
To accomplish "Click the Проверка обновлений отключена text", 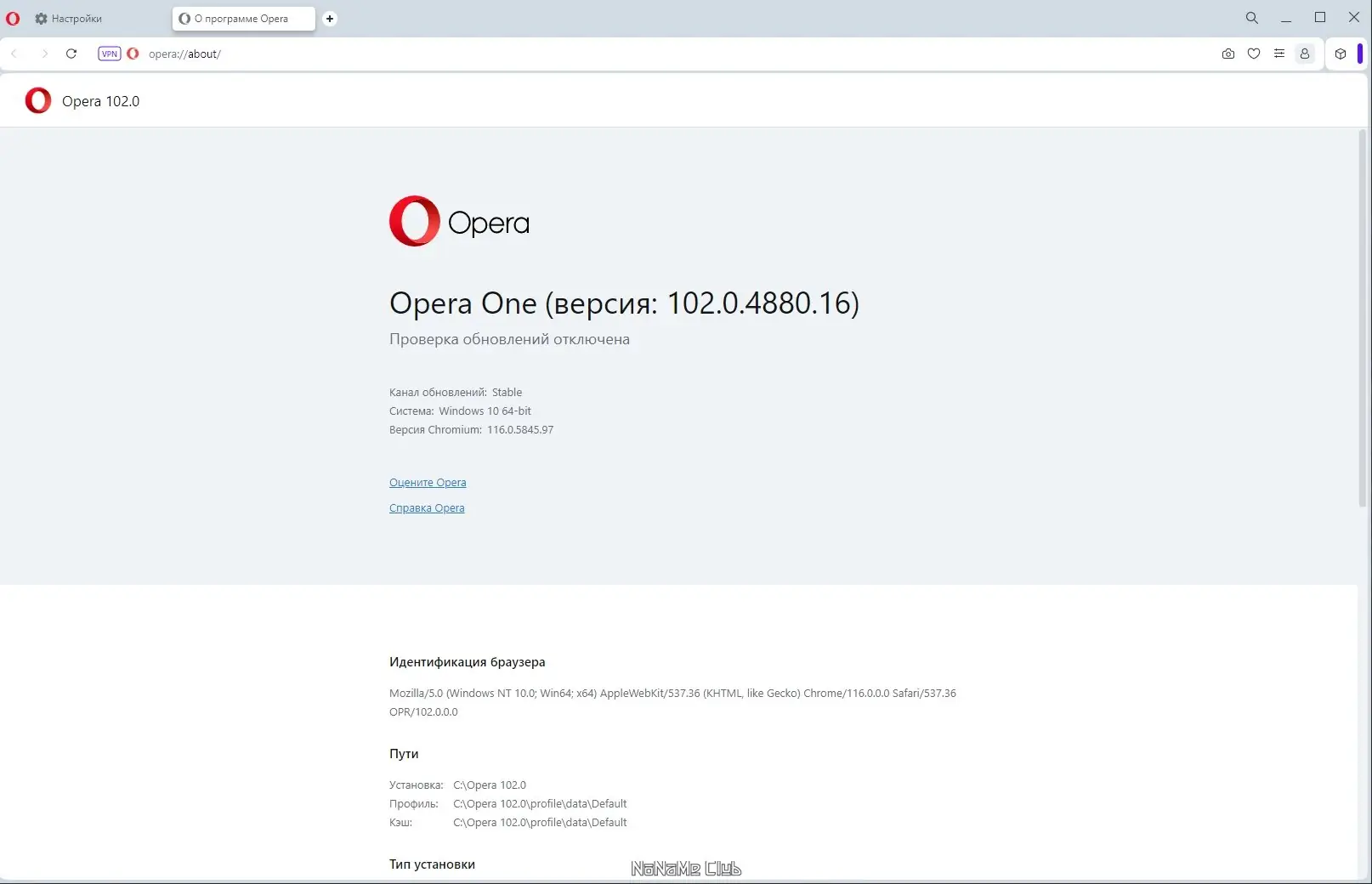I will [509, 339].
